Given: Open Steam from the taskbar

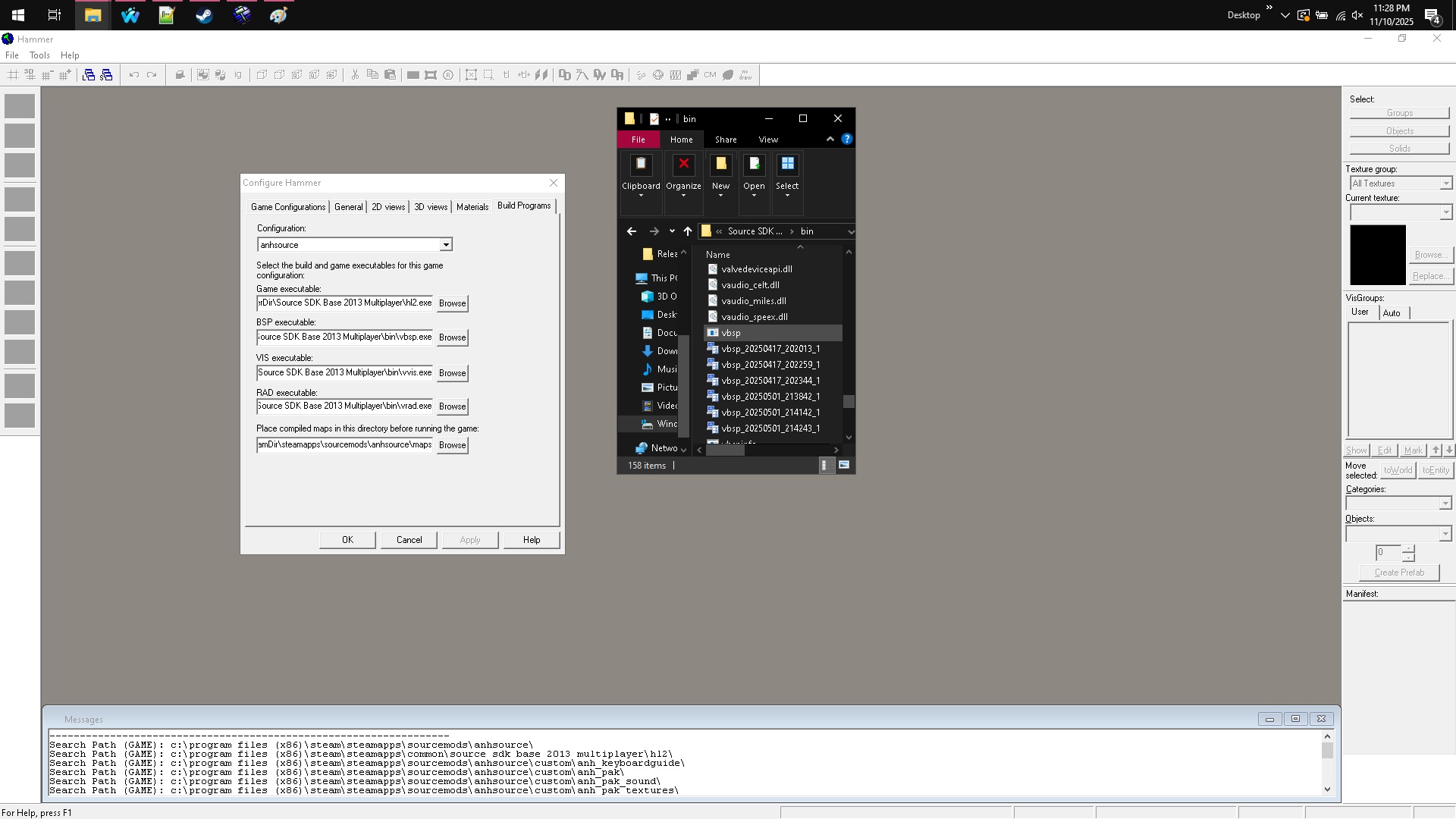Looking at the screenshot, I should (x=204, y=15).
